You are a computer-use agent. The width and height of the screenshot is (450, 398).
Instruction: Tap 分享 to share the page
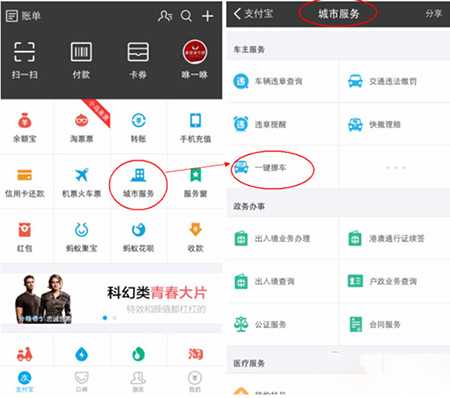click(434, 14)
